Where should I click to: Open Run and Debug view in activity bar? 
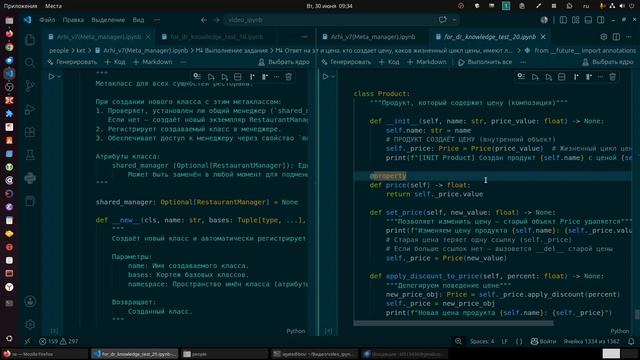click(30, 109)
